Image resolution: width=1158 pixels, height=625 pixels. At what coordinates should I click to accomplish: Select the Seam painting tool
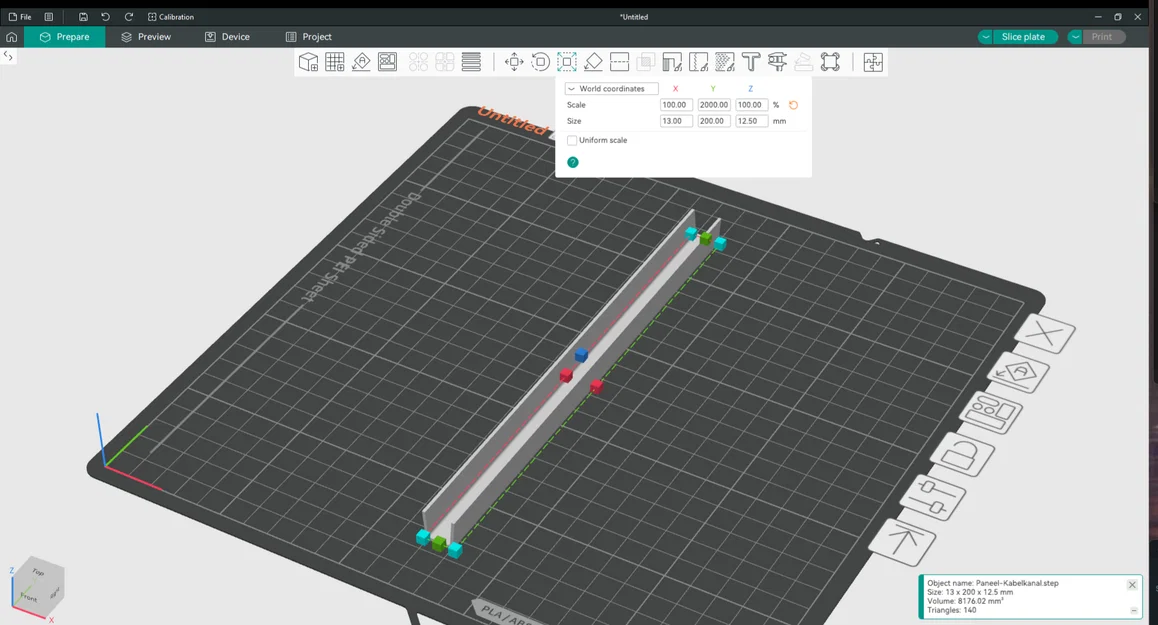699,62
